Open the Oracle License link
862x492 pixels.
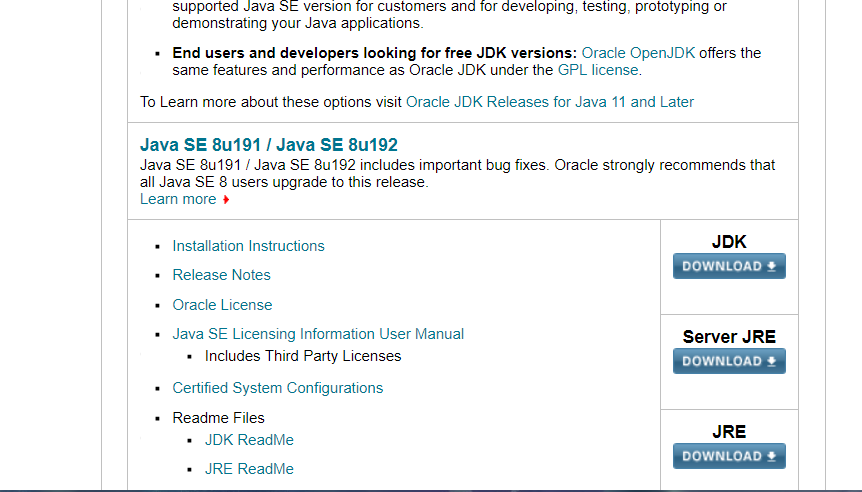click(222, 305)
